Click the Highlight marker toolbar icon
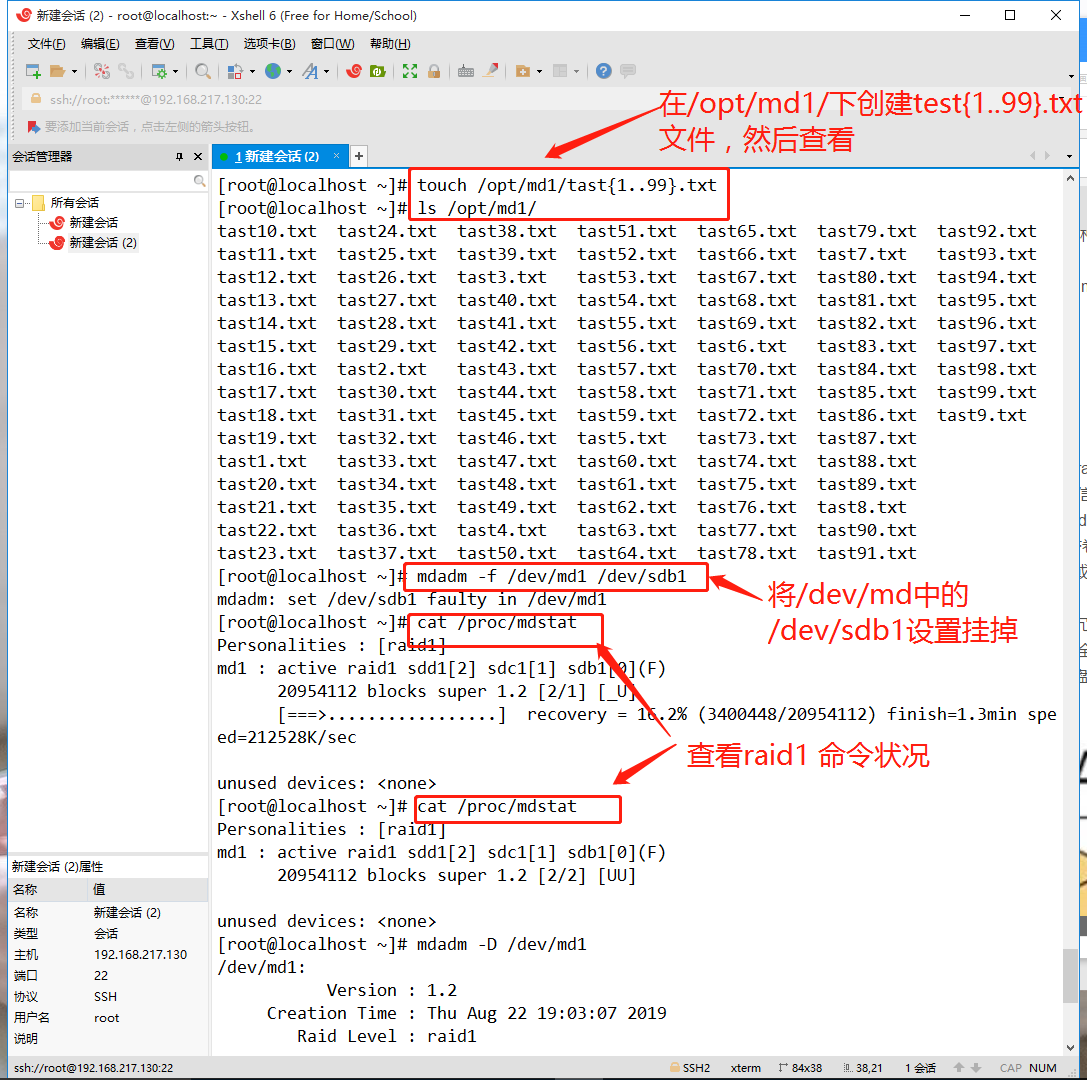 click(490, 71)
